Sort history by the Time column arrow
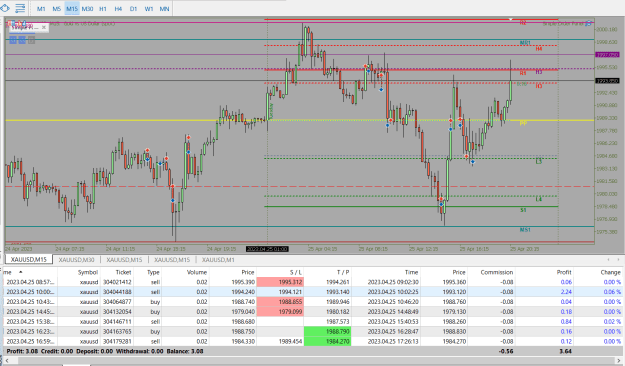Viewport: 625px width, 366px height. coord(21,272)
